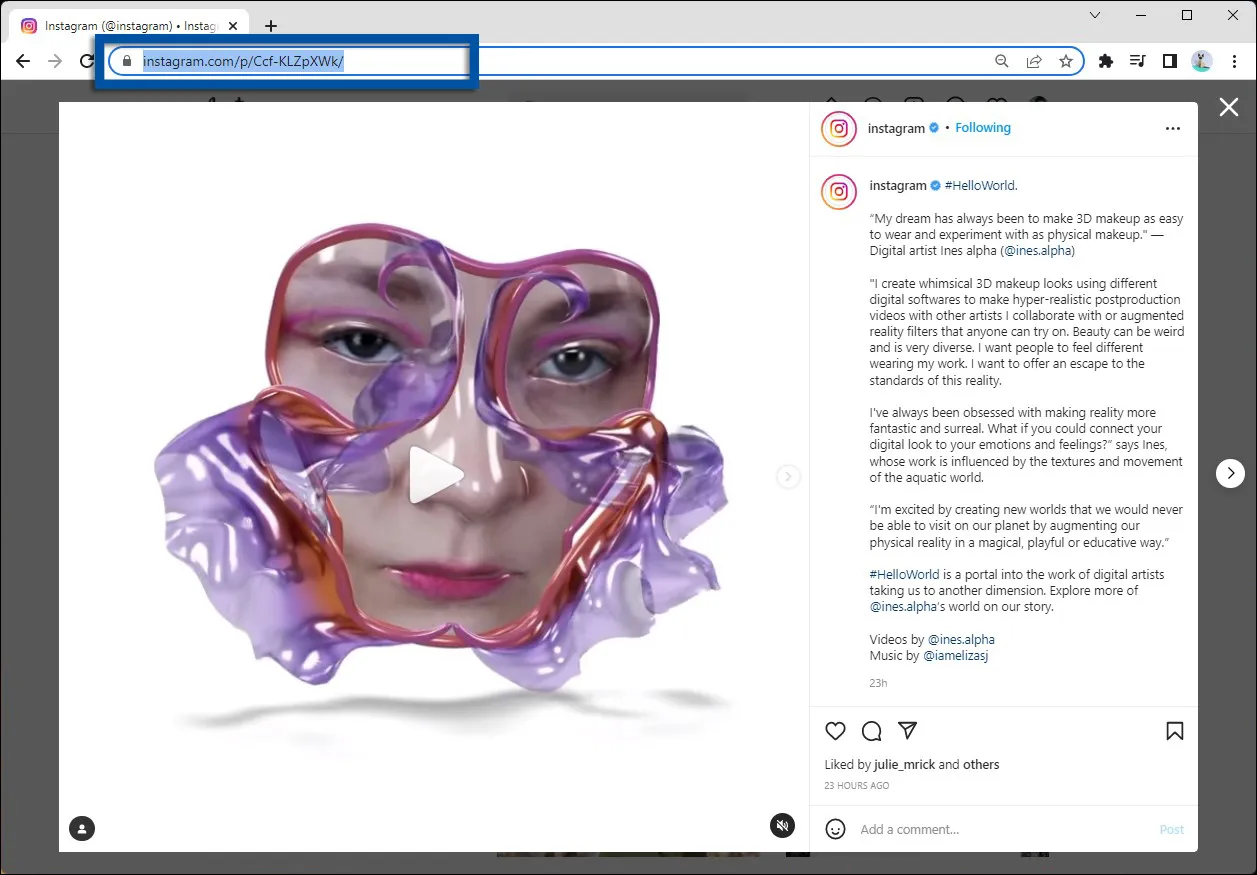This screenshot has width=1257, height=875.
Task: Like the post with the heart icon
Action: pos(835,731)
